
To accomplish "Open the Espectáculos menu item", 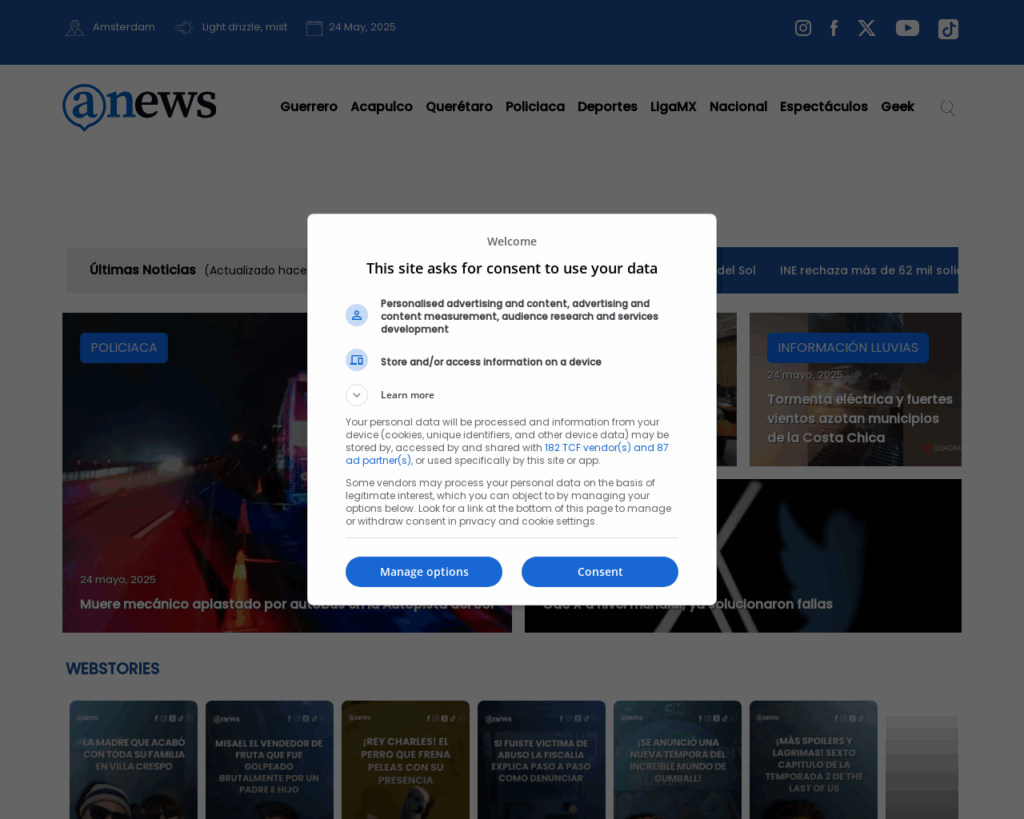I will click(823, 107).
